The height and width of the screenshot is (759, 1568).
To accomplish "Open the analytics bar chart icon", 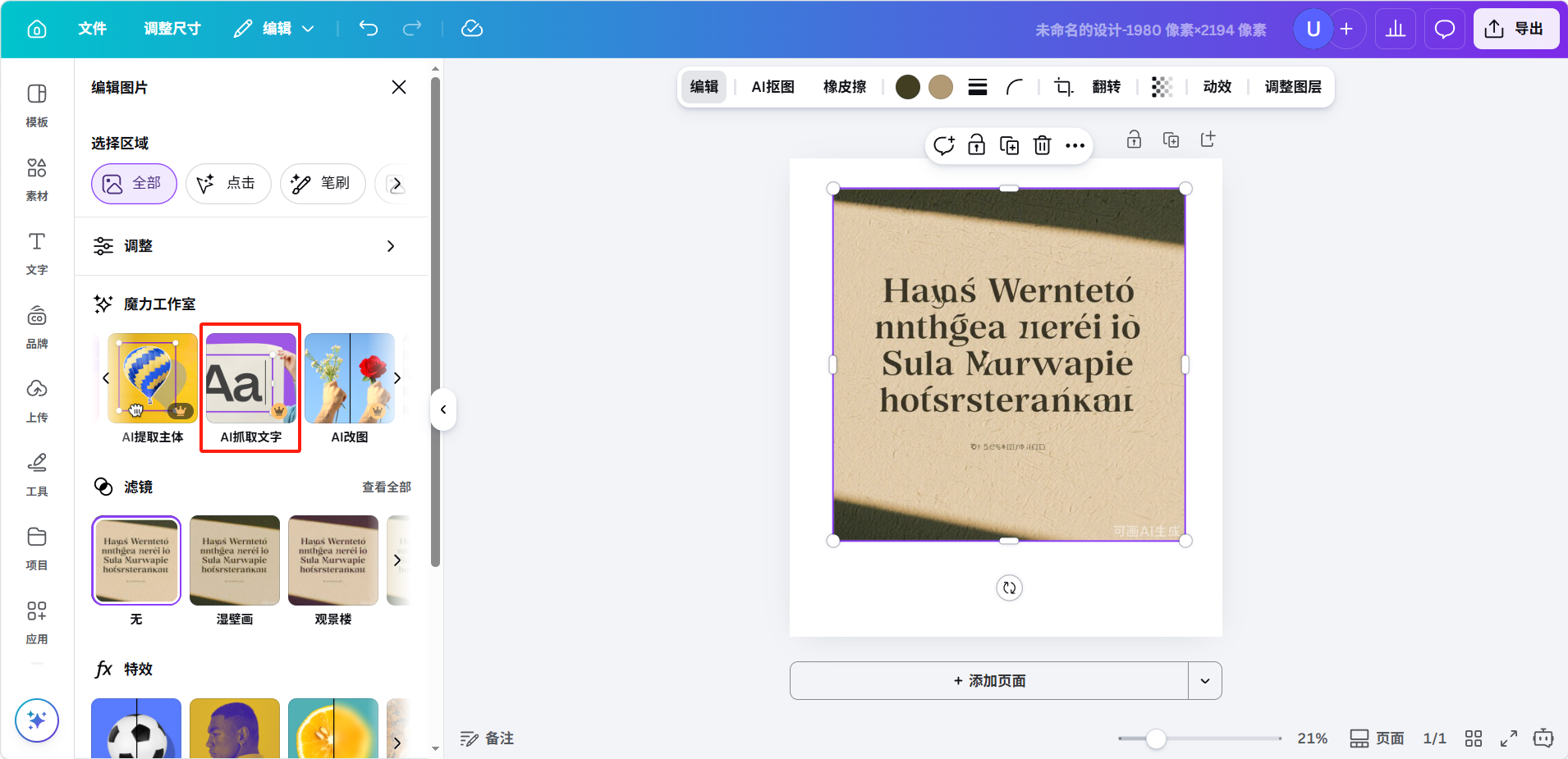I will point(1395,30).
